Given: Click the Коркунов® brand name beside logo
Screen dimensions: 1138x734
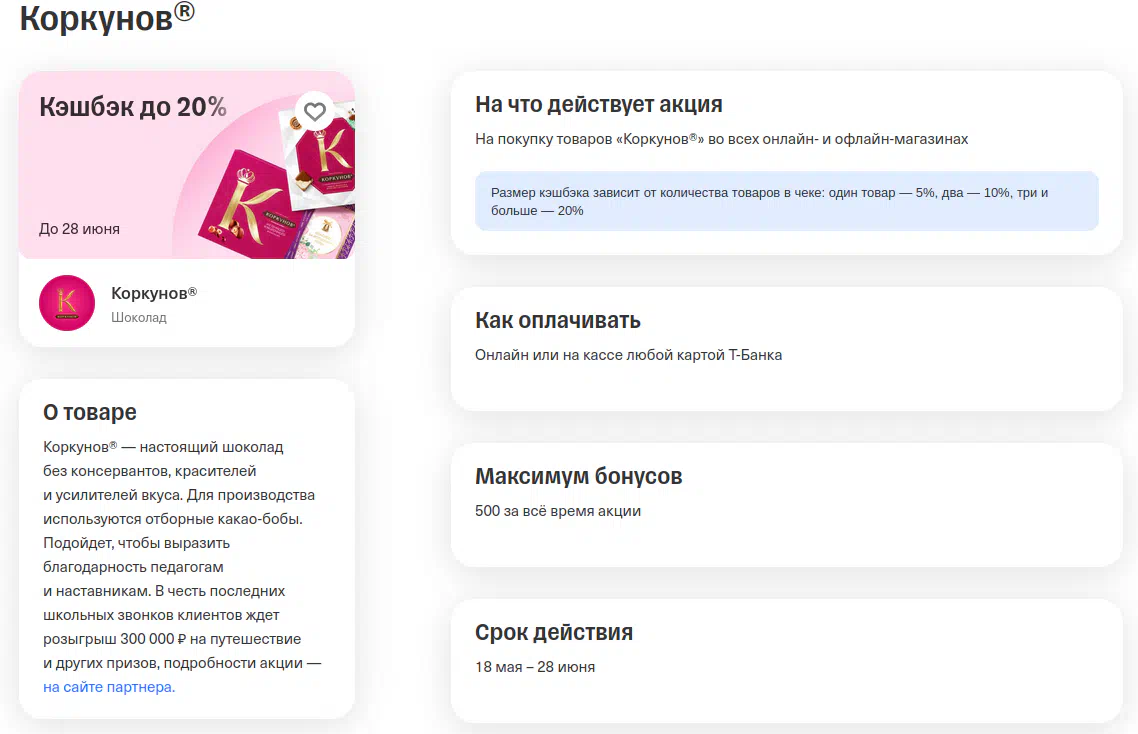Looking at the screenshot, I should coord(154,293).
